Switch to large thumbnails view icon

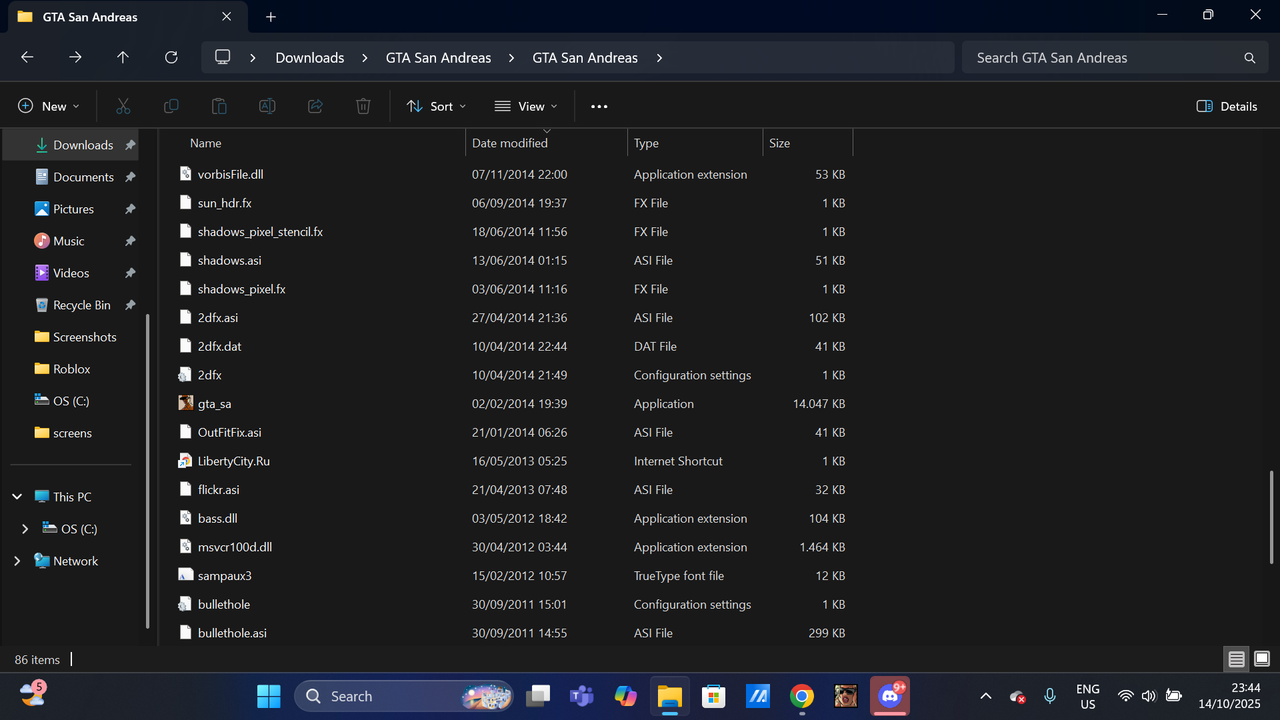(x=1262, y=659)
